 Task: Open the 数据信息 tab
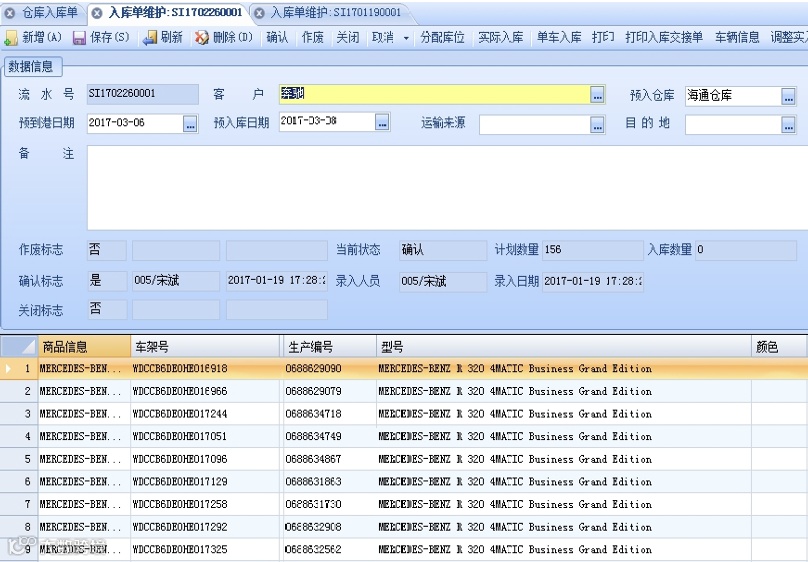point(31,66)
